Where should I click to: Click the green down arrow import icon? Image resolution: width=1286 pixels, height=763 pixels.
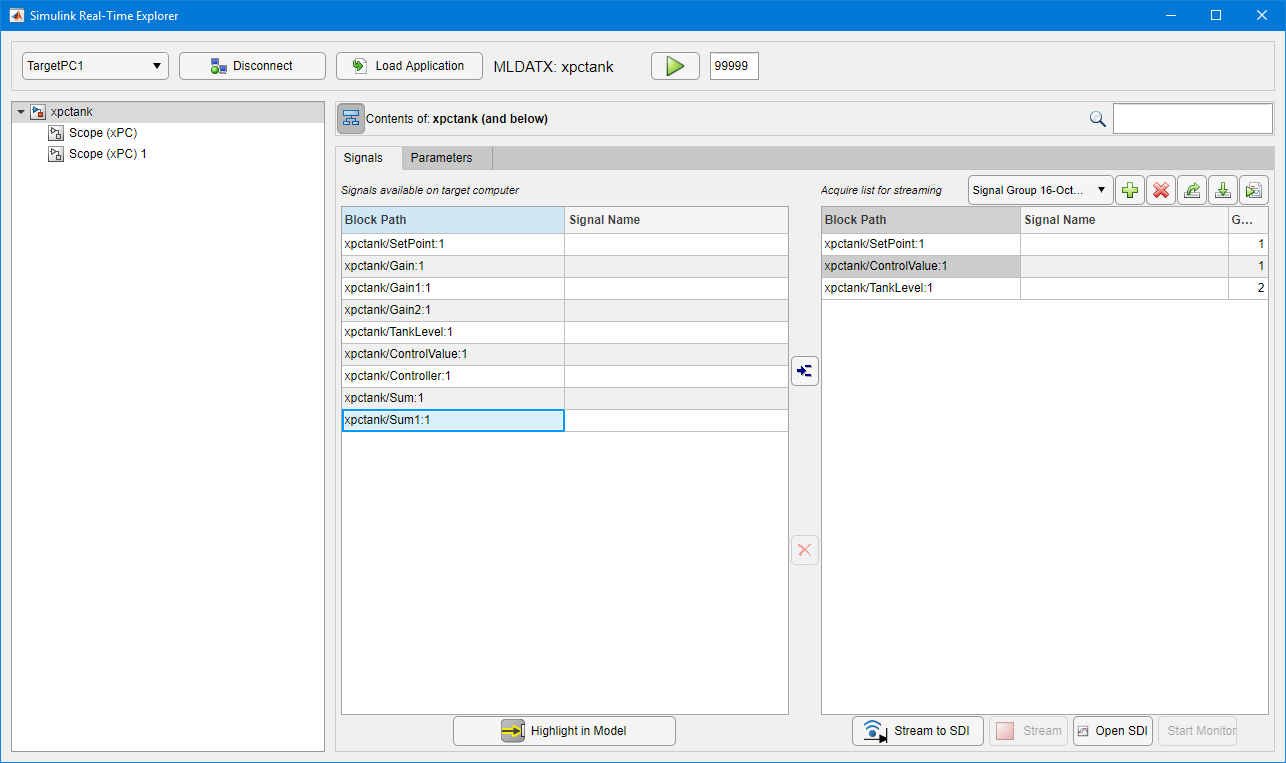(x=1223, y=190)
